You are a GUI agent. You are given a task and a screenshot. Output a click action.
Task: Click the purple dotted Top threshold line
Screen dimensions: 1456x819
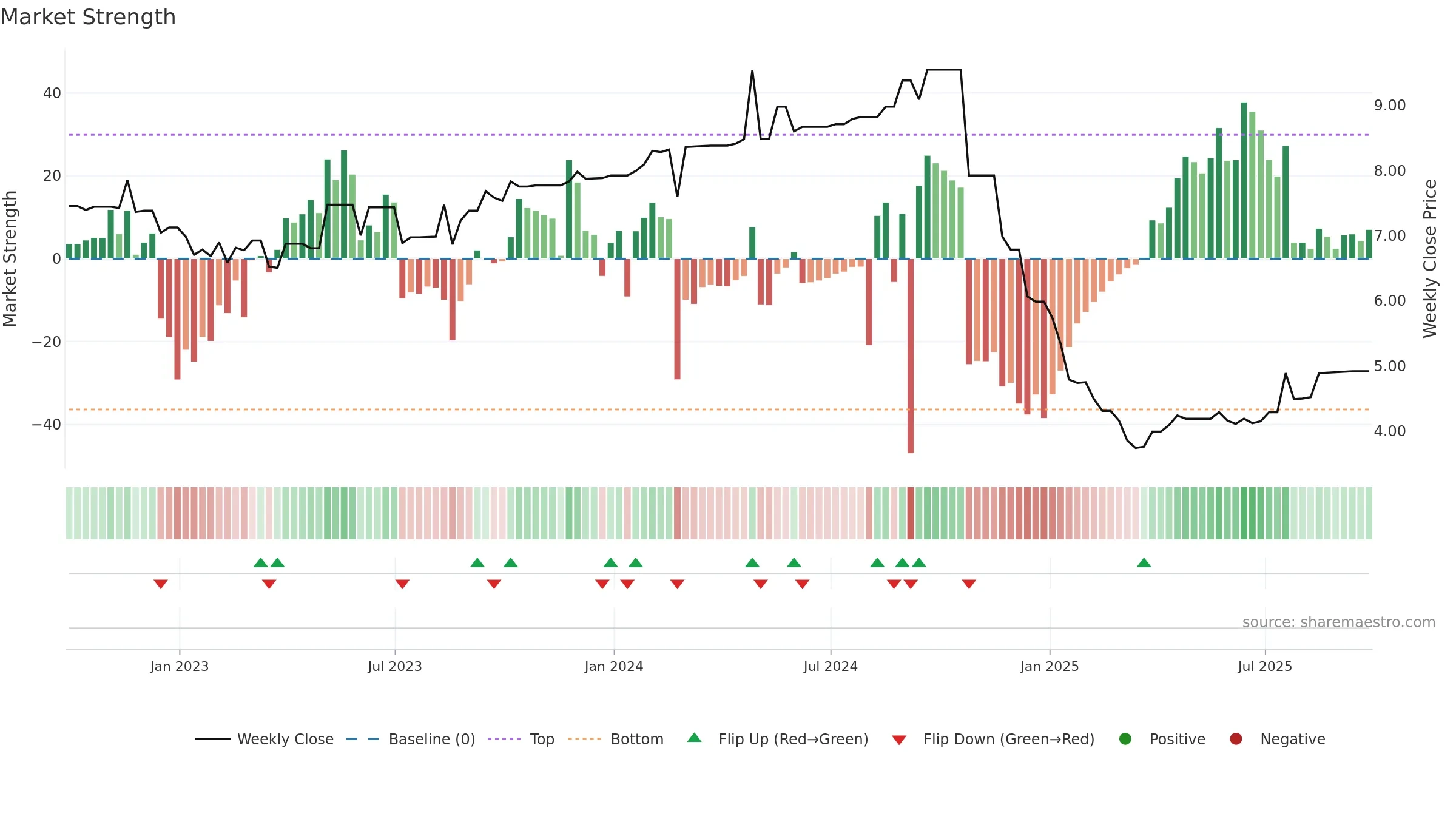pyautogui.click(x=719, y=135)
